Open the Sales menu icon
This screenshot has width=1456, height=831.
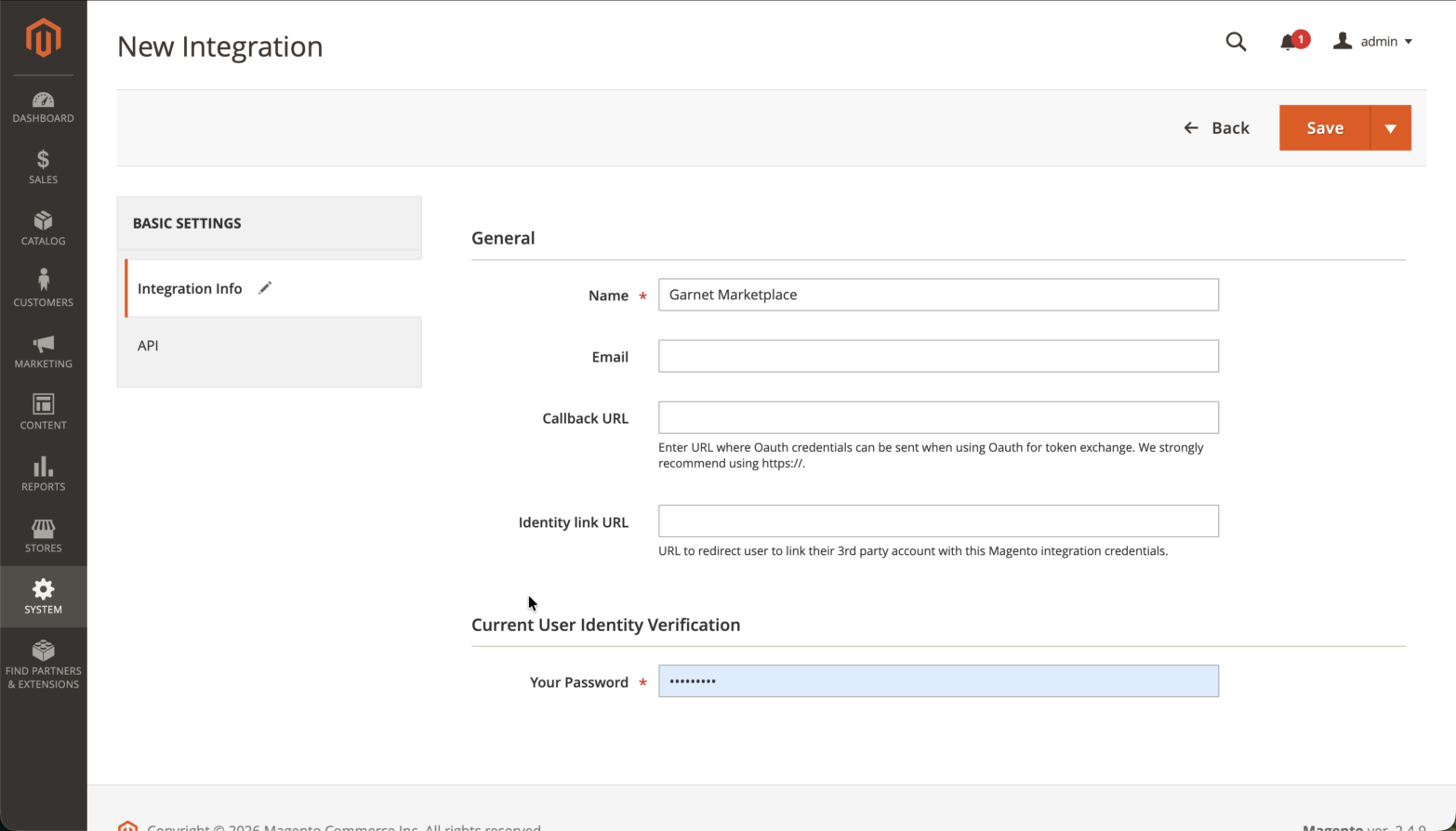pyautogui.click(x=43, y=160)
